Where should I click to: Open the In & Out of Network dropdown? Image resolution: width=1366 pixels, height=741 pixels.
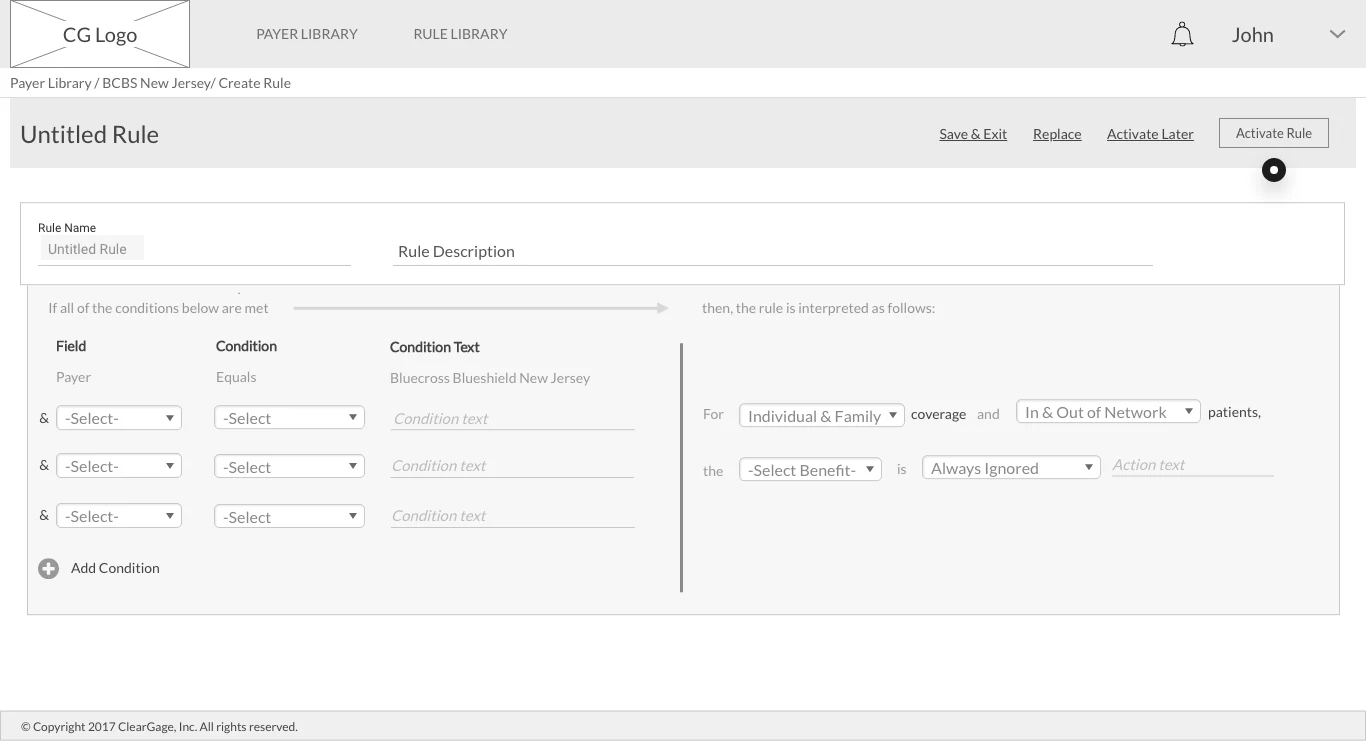tap(1108, 412)
